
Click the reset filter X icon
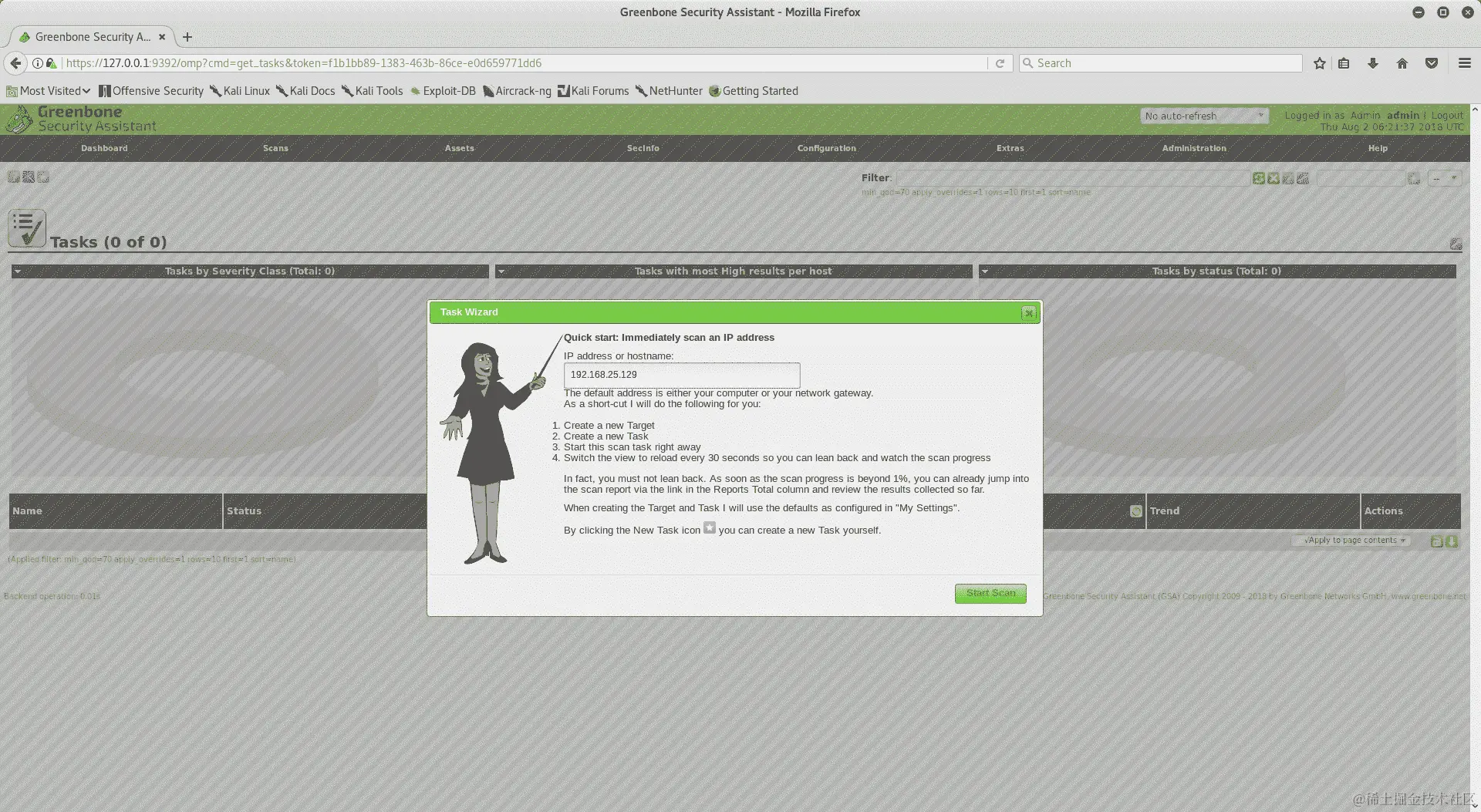tap(1274, 178)
